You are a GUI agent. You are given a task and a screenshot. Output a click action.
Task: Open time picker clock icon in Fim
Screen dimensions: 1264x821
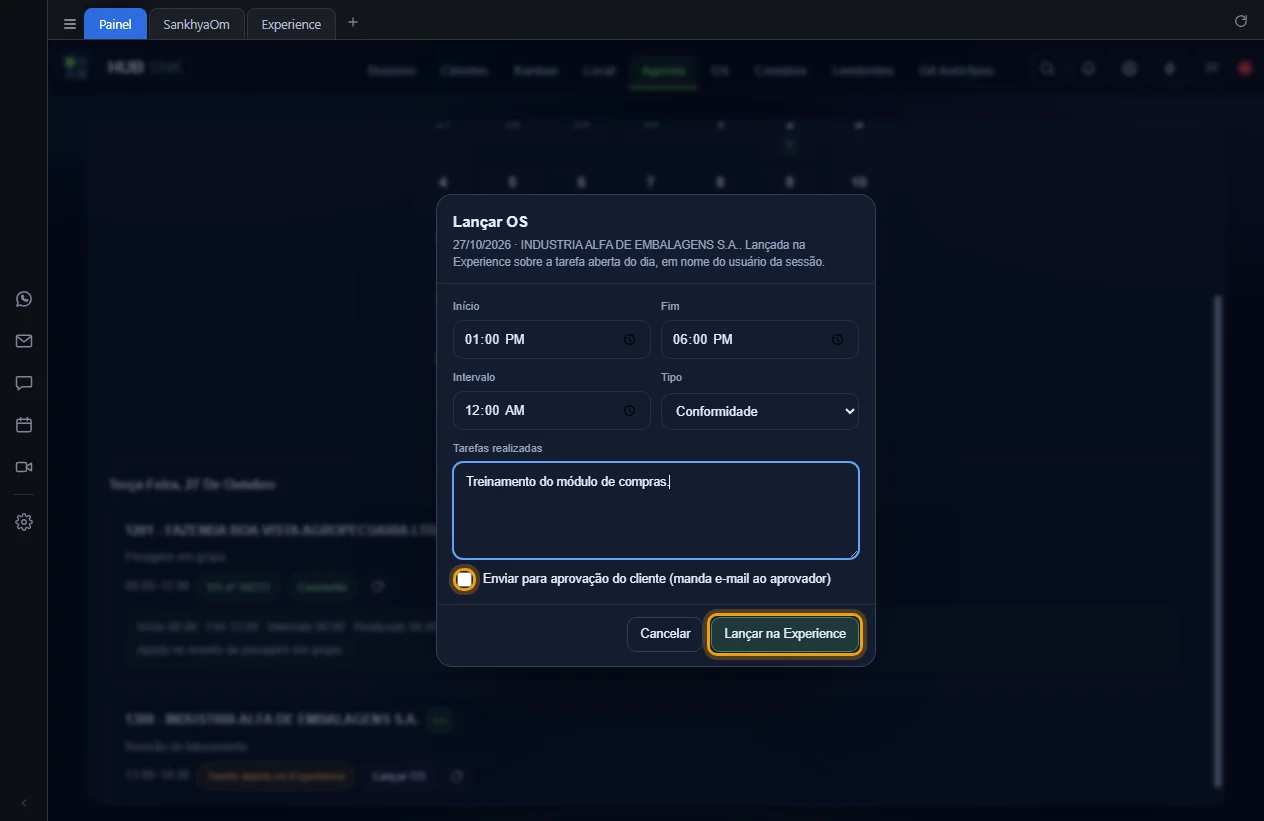click(x=837, y=340)
